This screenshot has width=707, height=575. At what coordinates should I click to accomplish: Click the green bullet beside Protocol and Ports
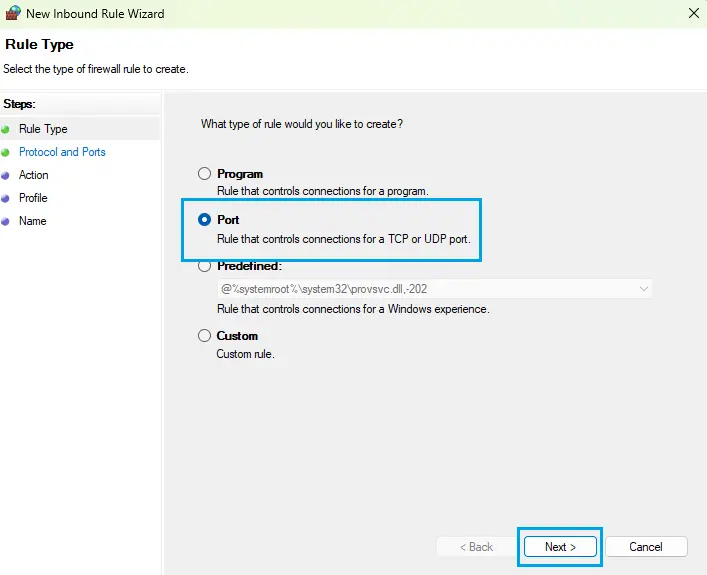coord(5,153)
